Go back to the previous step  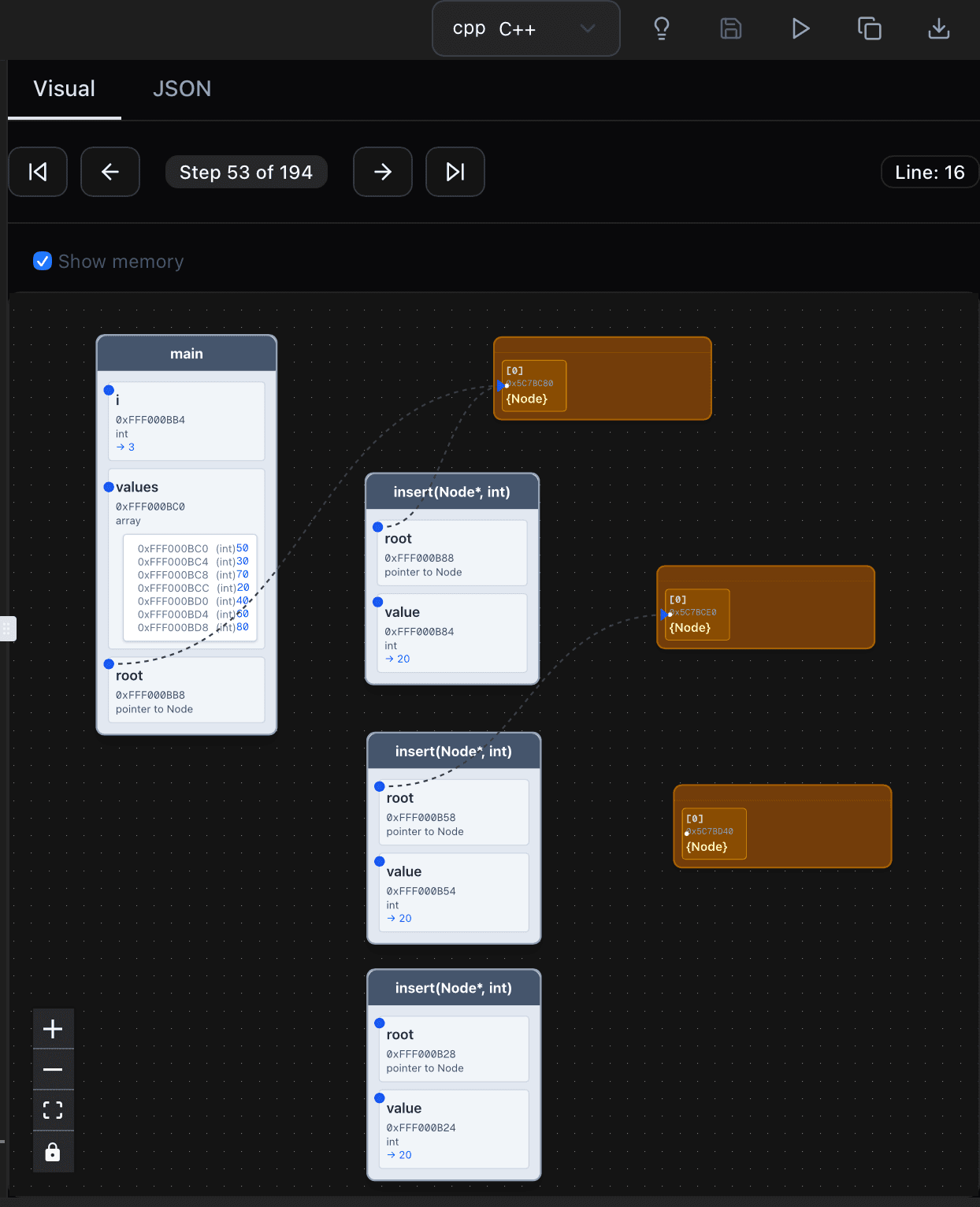click(110, 172)
